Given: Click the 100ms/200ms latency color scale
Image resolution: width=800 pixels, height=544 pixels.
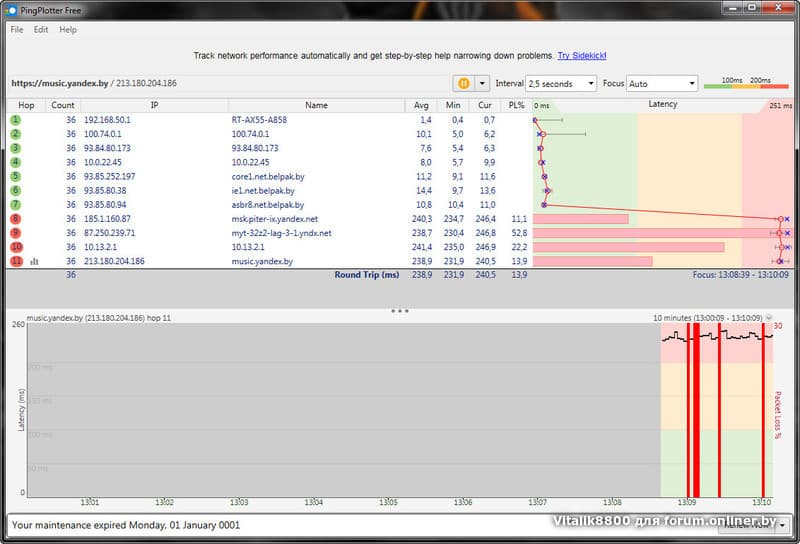Looking at the screenshot, I should click(745, 84).
